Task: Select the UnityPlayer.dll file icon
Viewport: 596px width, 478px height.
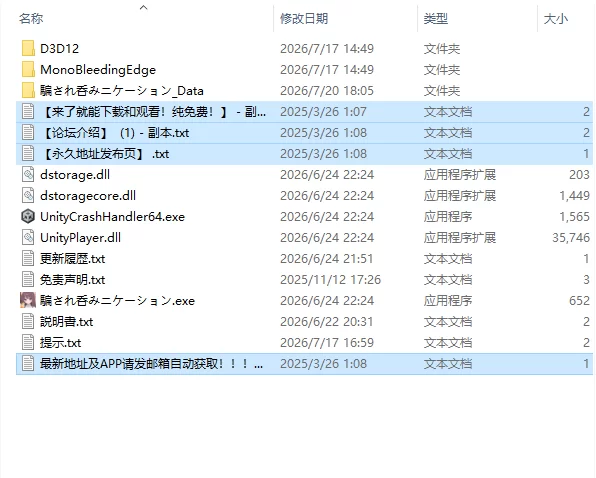Action: 28,237
